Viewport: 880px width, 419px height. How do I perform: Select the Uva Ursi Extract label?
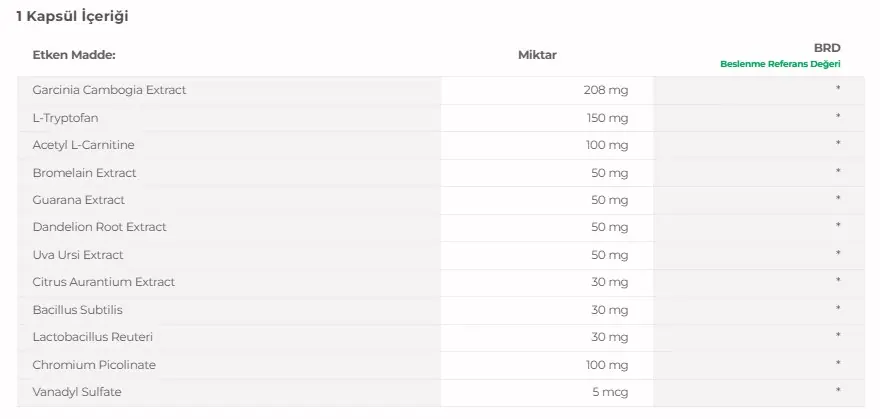tap(78, 255)
